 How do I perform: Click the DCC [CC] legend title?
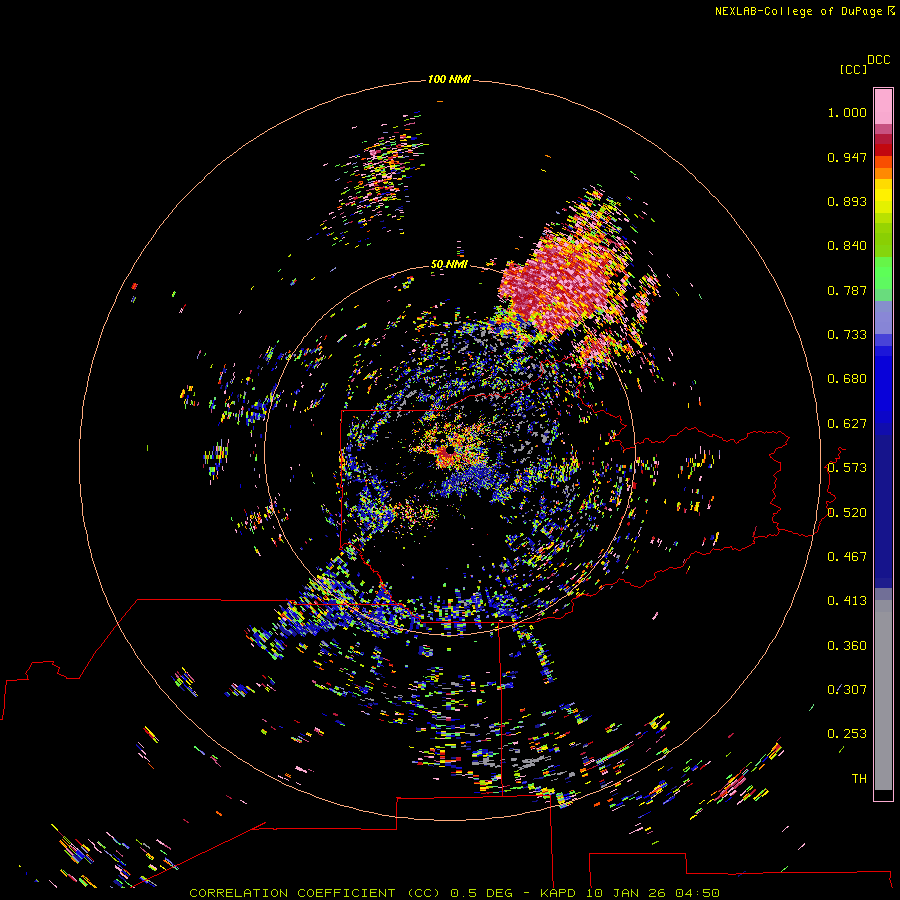(864, 64)
